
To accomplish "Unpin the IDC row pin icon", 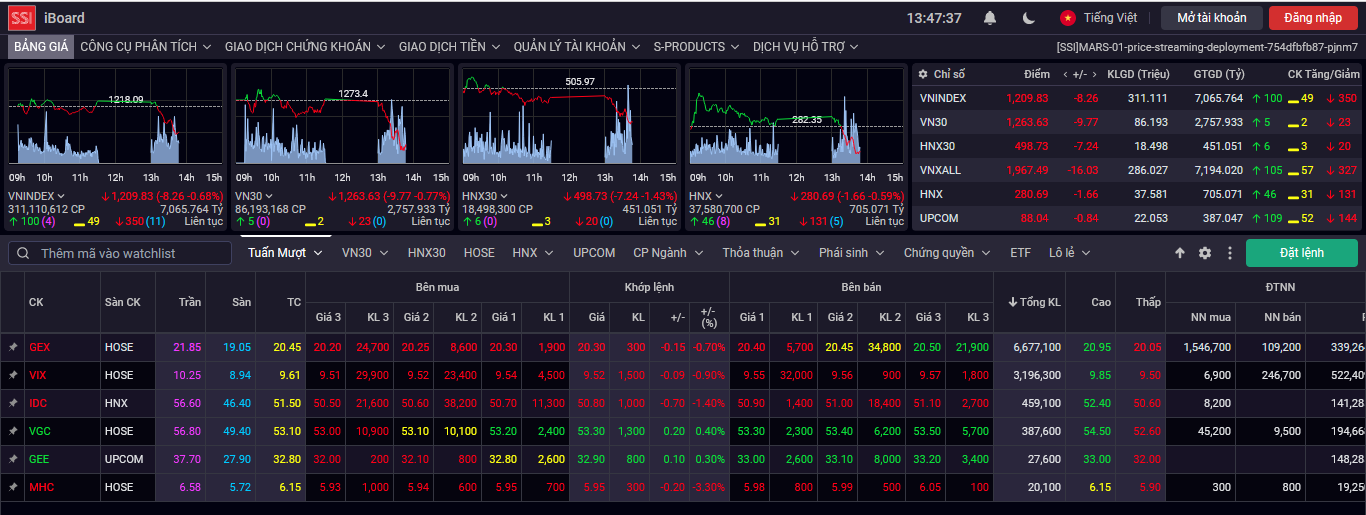I will pyautogui.click(x=13, y=403).
